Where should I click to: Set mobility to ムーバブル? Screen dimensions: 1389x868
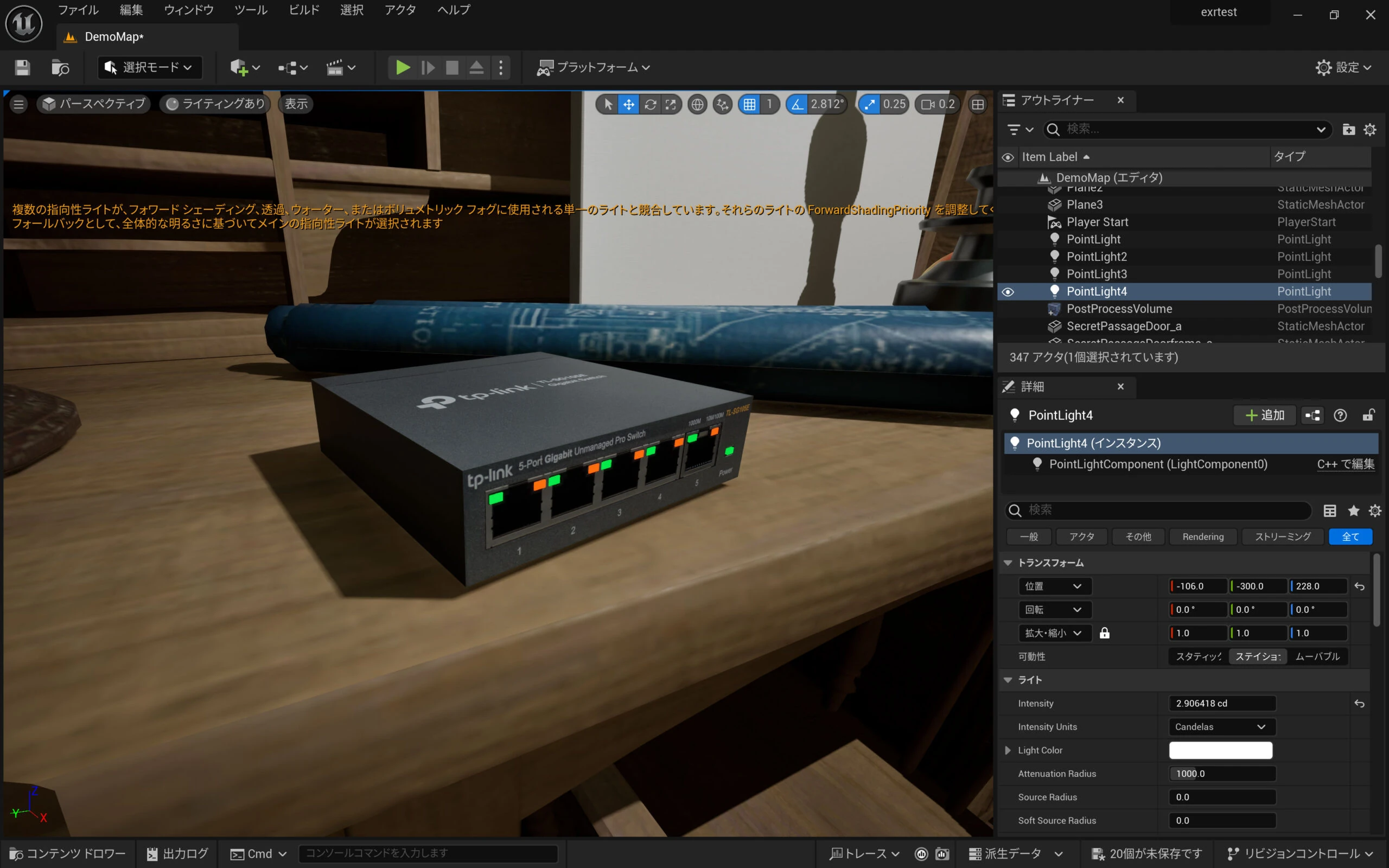coord(1317,656)
